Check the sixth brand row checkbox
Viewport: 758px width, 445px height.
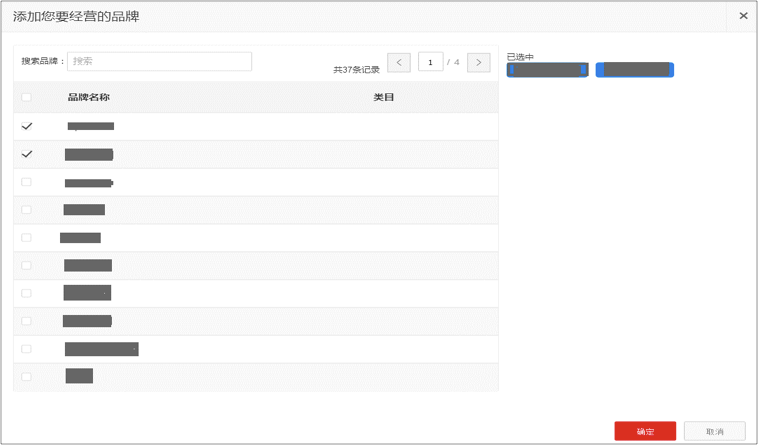27,266
